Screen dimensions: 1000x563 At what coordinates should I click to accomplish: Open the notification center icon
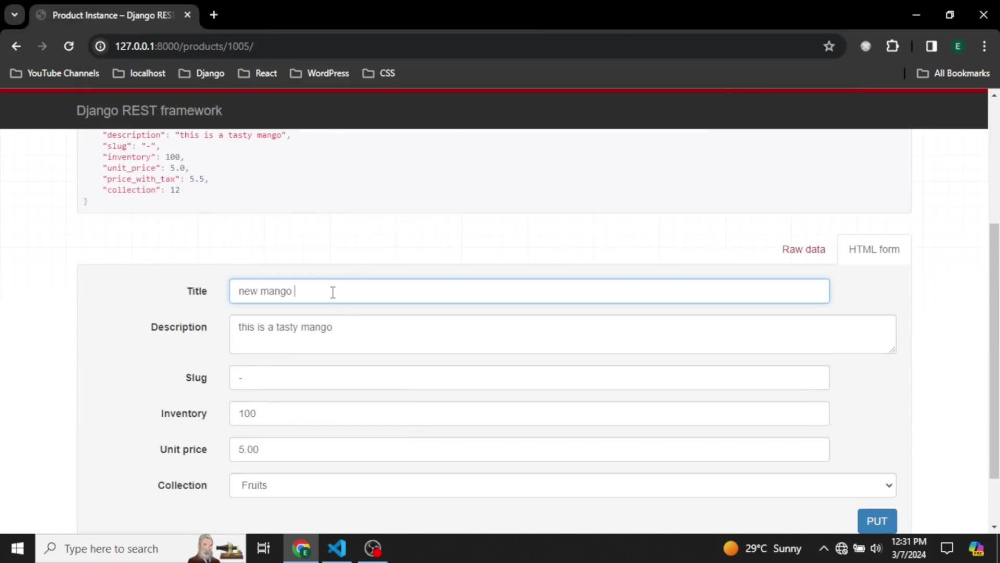(x=946, y=548)
